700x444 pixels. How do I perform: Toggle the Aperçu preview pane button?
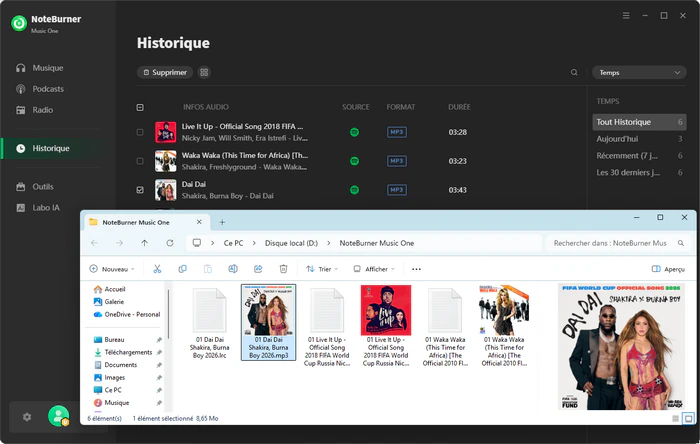coord(668,269)
